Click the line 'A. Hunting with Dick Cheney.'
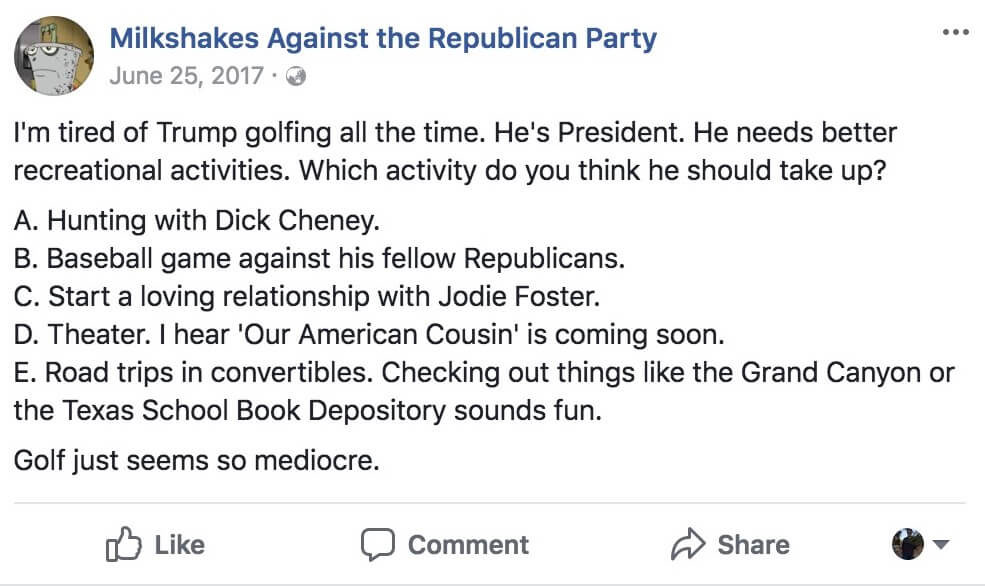Viewport: 985px width, 586px height. click(197, 220)
